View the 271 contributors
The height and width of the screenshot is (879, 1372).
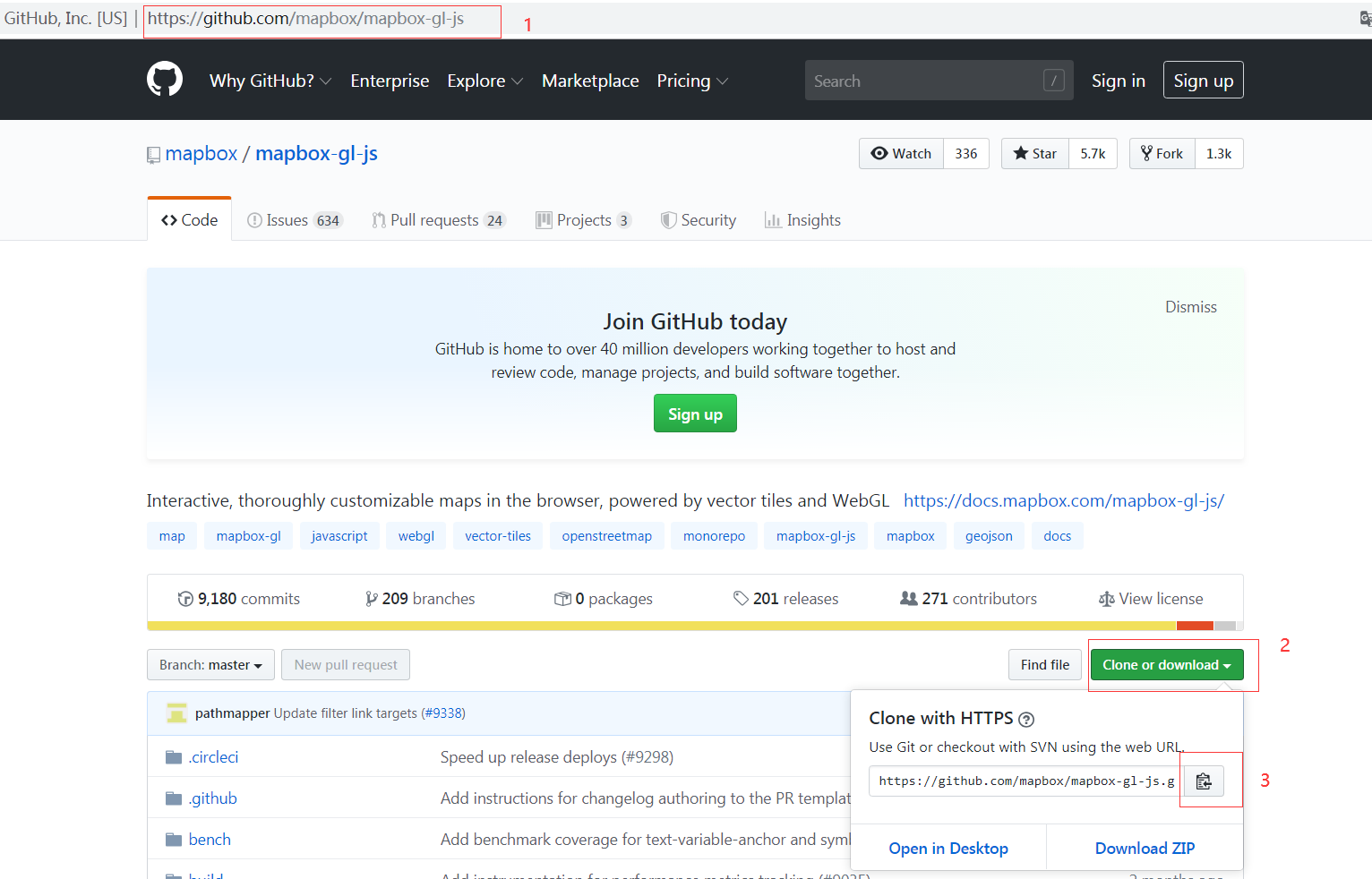[x=968, y=599]
